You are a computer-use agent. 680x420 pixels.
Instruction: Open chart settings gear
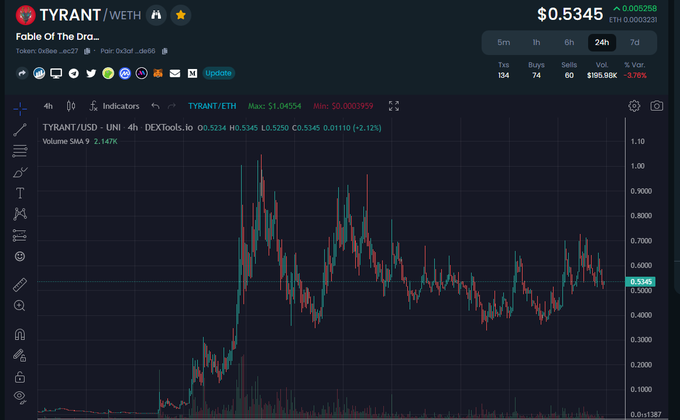click(x=634, y=106)
